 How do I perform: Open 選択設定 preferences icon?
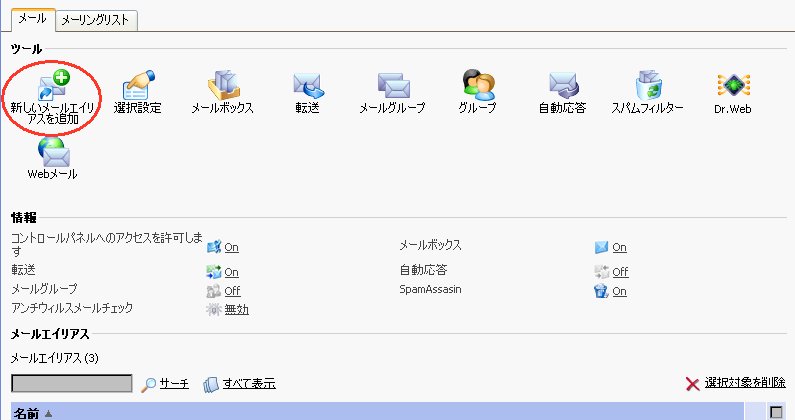[137, 86]
